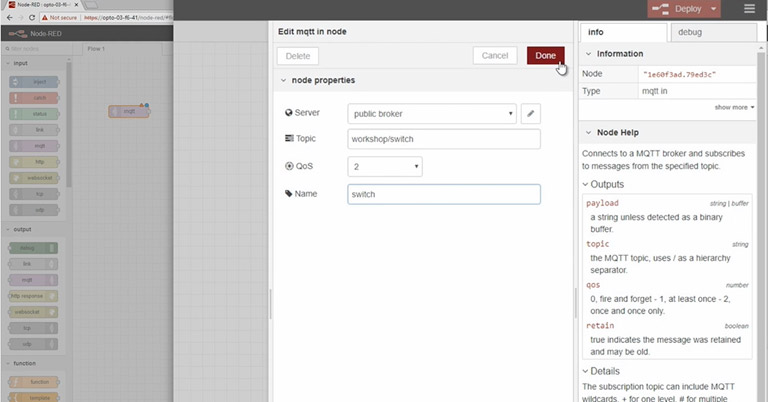Open the Server dropdown showing public broker
This screenshot has width=768, height=402.
[432, 113]
